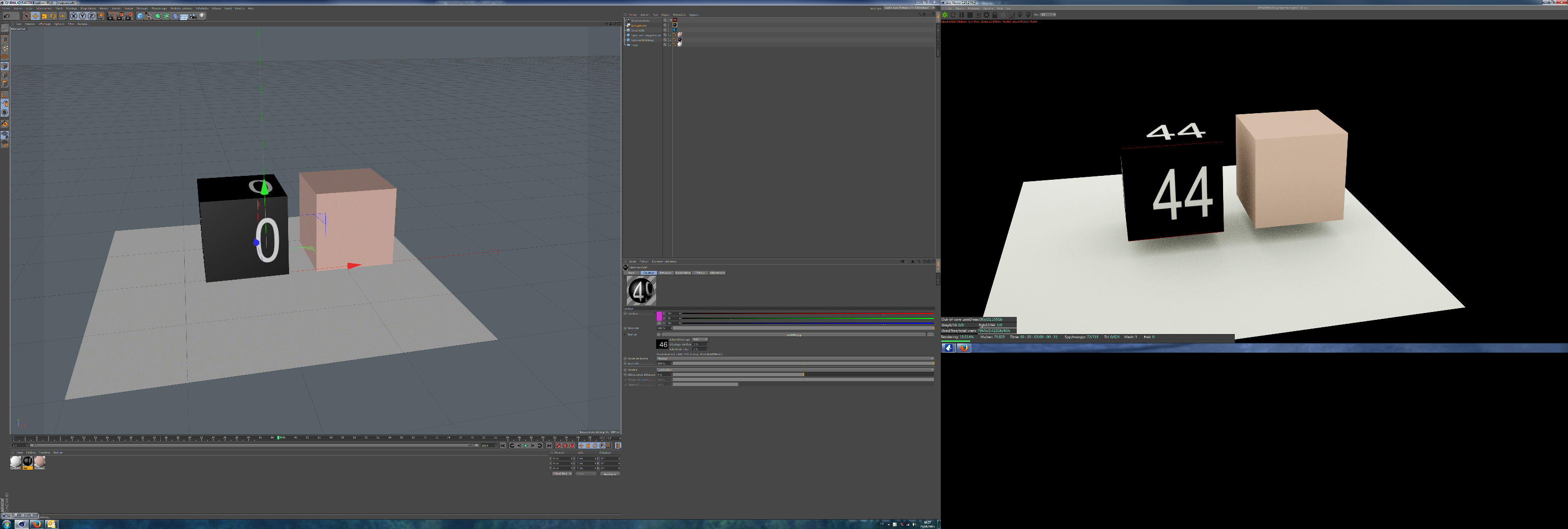This screenshot has width=1568, height=529.
Task: Click the Undo arrow icon
Action: coord(7,17)
